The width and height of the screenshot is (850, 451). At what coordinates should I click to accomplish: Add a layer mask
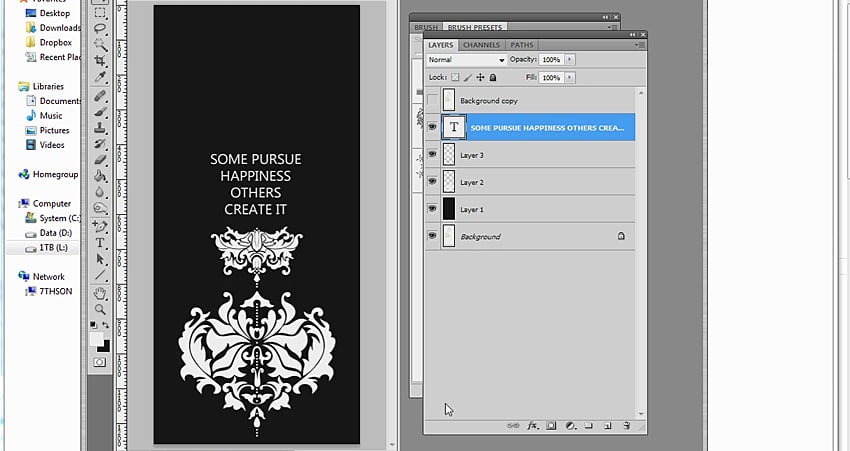pos(551,426)
